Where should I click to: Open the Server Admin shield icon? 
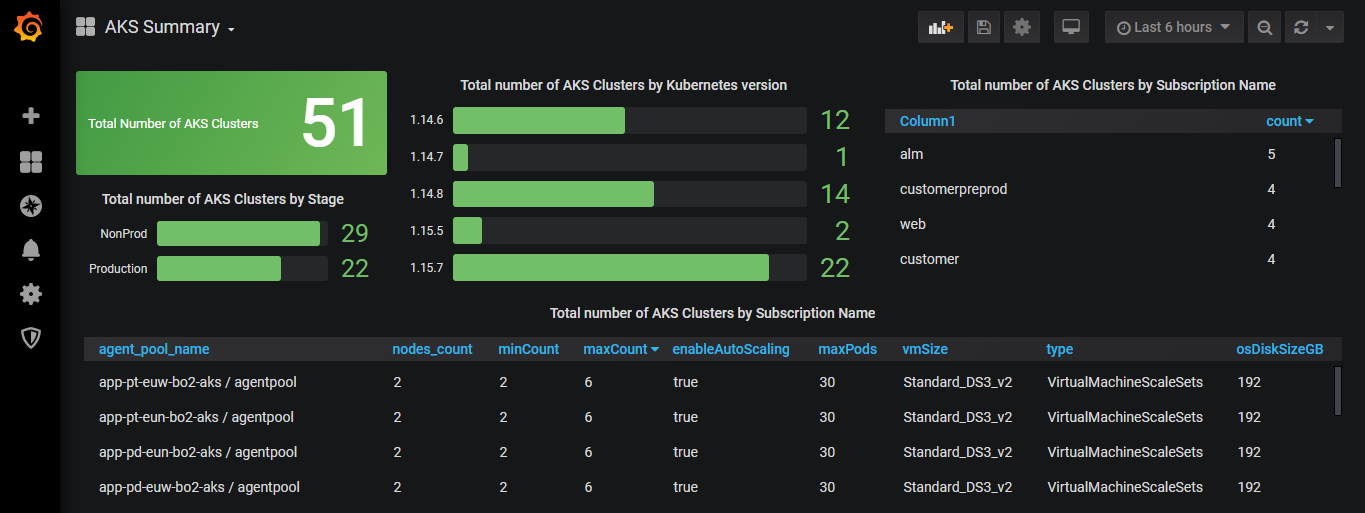click(31, 338)
